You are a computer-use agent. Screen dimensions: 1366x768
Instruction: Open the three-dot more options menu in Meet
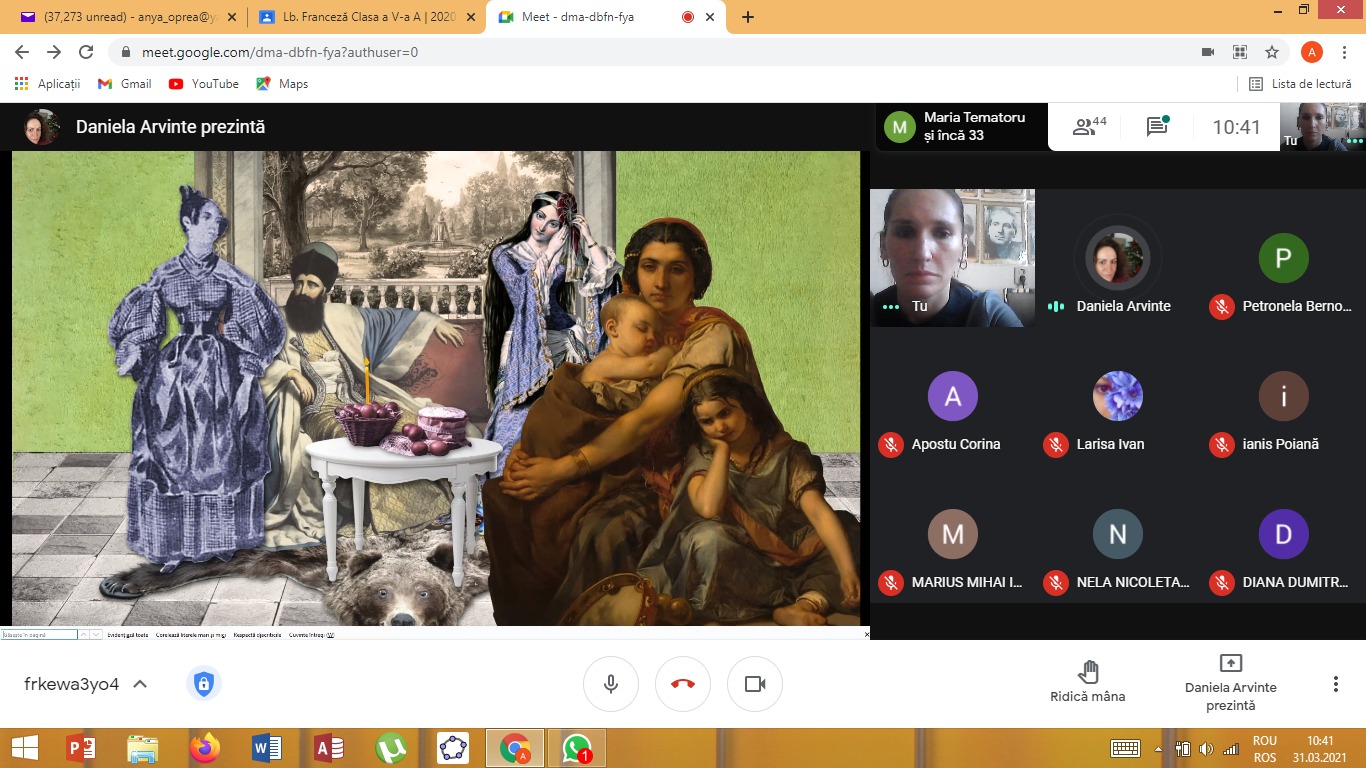tap(1335, 684)
